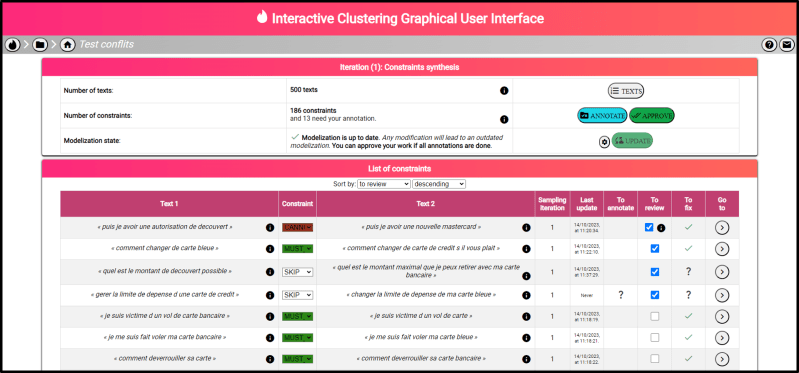Go to constraint 'gerer la limite de depense'
Image resolution: width=799 pixels, height=373 pixels.
tap(722, 295)
